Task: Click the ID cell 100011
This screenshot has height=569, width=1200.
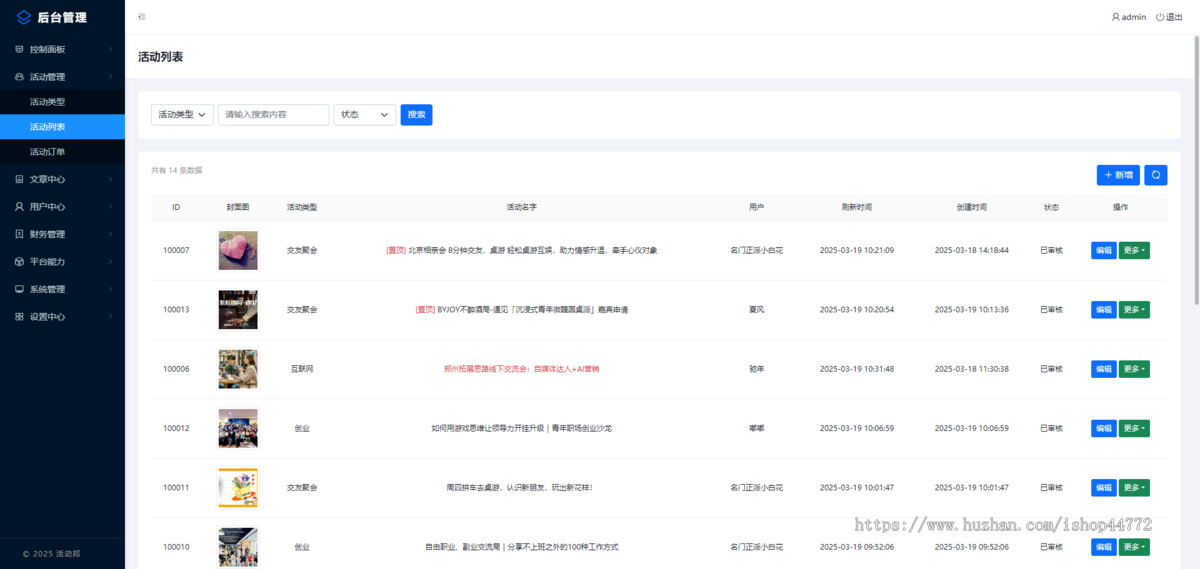Action: coord(176,488)
